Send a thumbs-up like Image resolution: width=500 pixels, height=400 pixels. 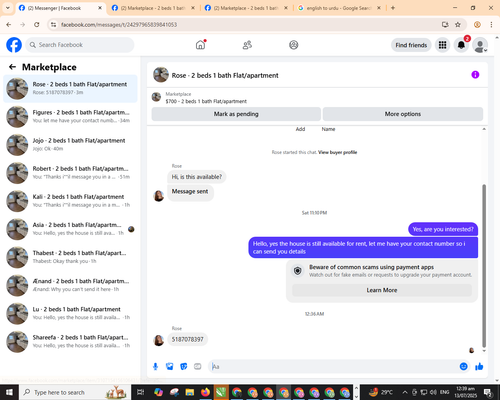(479, 367)
